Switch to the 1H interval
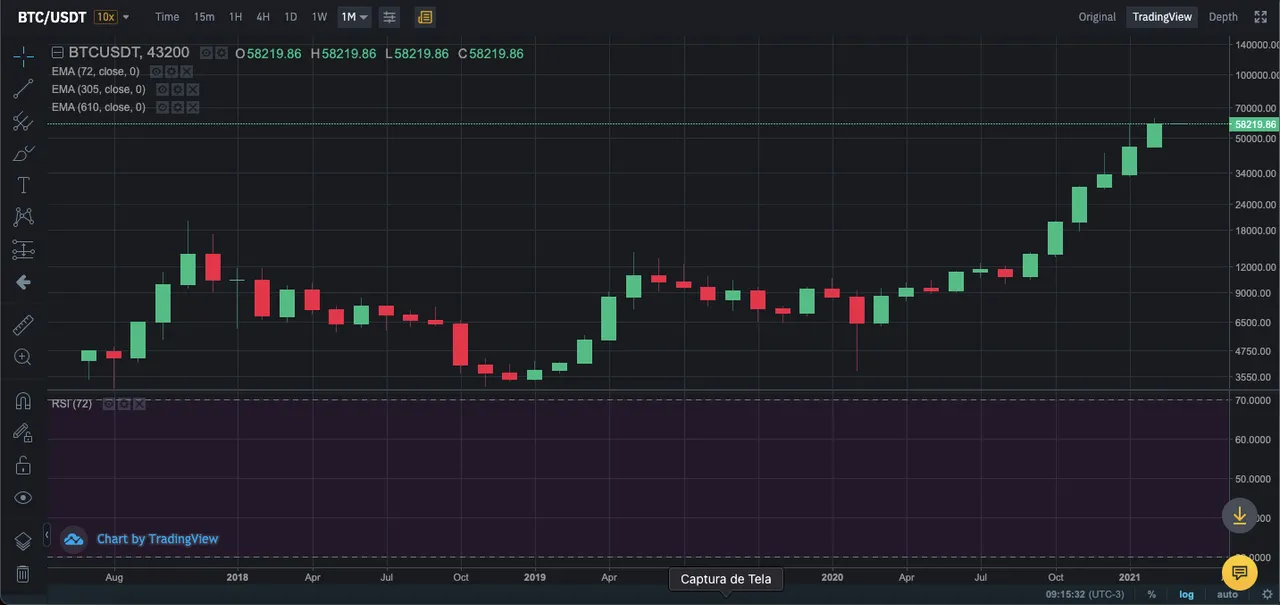This screenshot has width=1280, height=605. [x=235, y=17]
